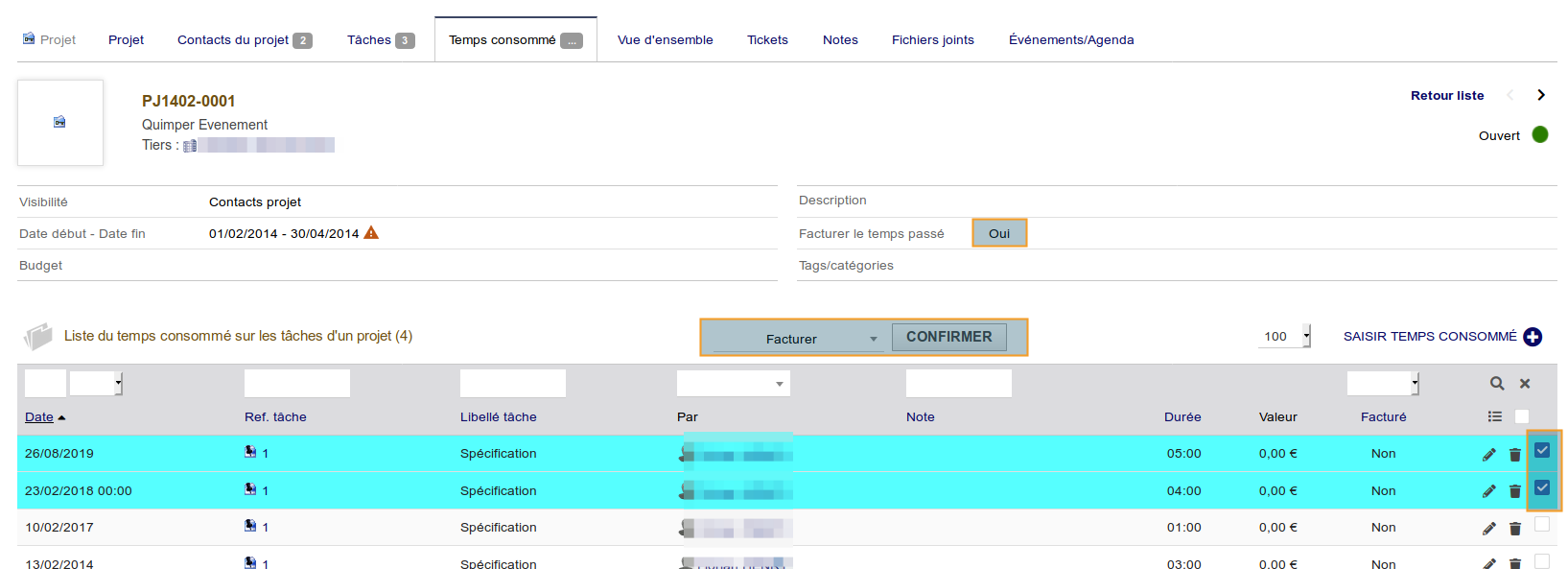
Task: Click the task icon in 10/02/2017 row
Action: pos(250,526)
